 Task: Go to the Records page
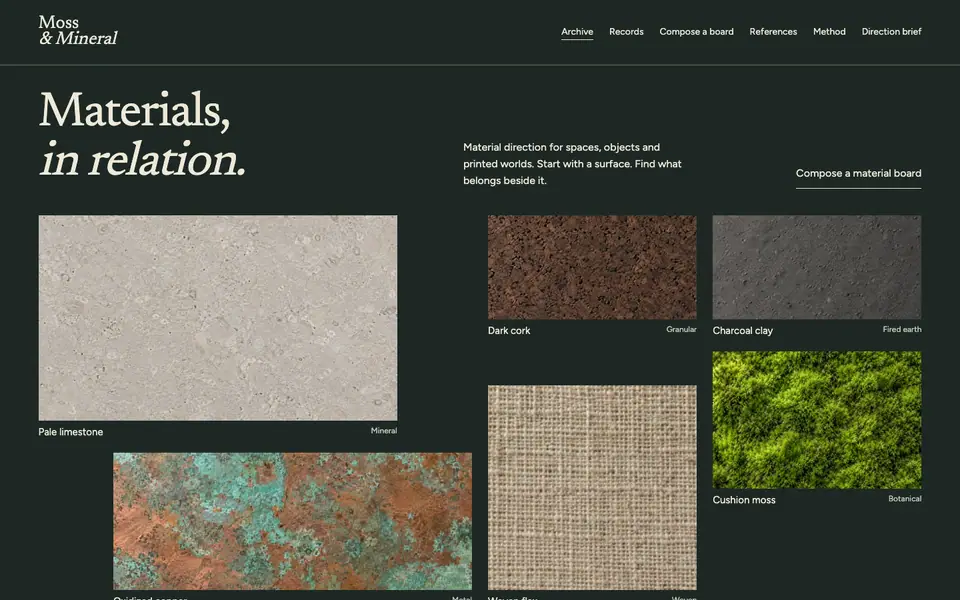click(x=626, y=32)
